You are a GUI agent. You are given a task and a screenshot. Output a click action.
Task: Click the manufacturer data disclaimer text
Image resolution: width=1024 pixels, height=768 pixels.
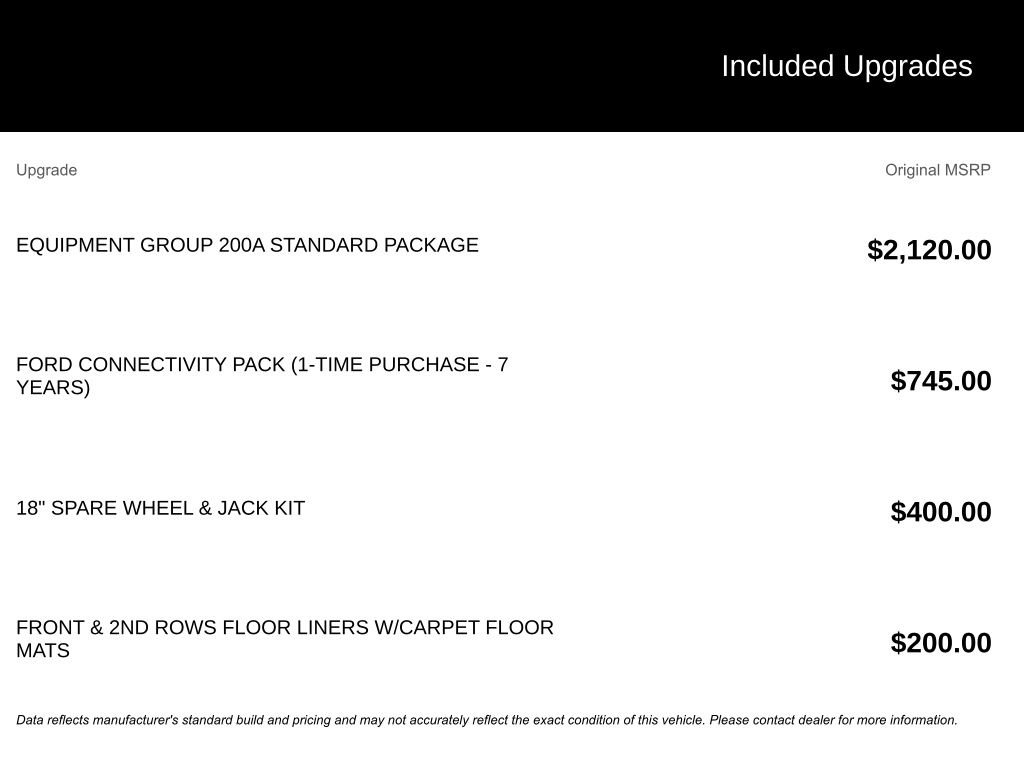[486, 720]
